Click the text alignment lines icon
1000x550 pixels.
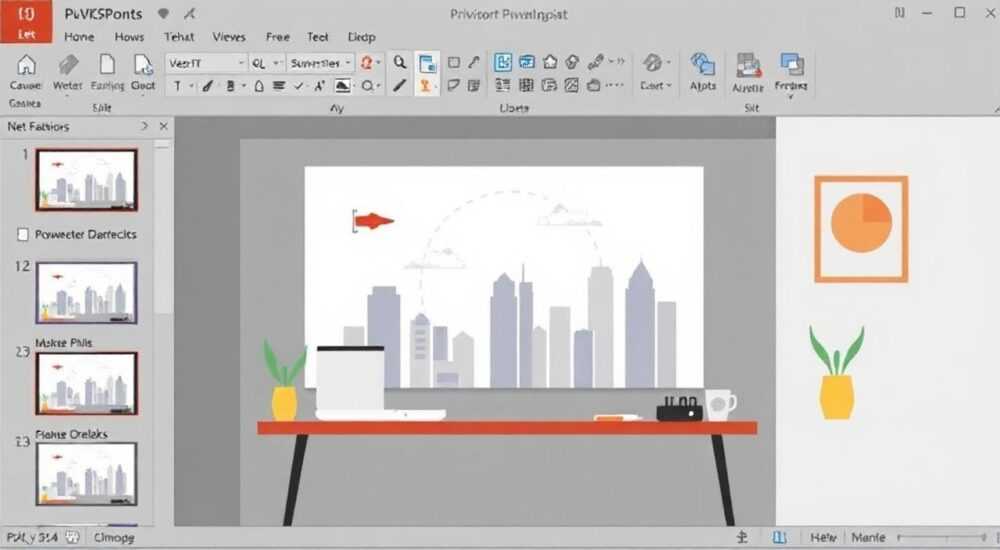tap(279, 85)
